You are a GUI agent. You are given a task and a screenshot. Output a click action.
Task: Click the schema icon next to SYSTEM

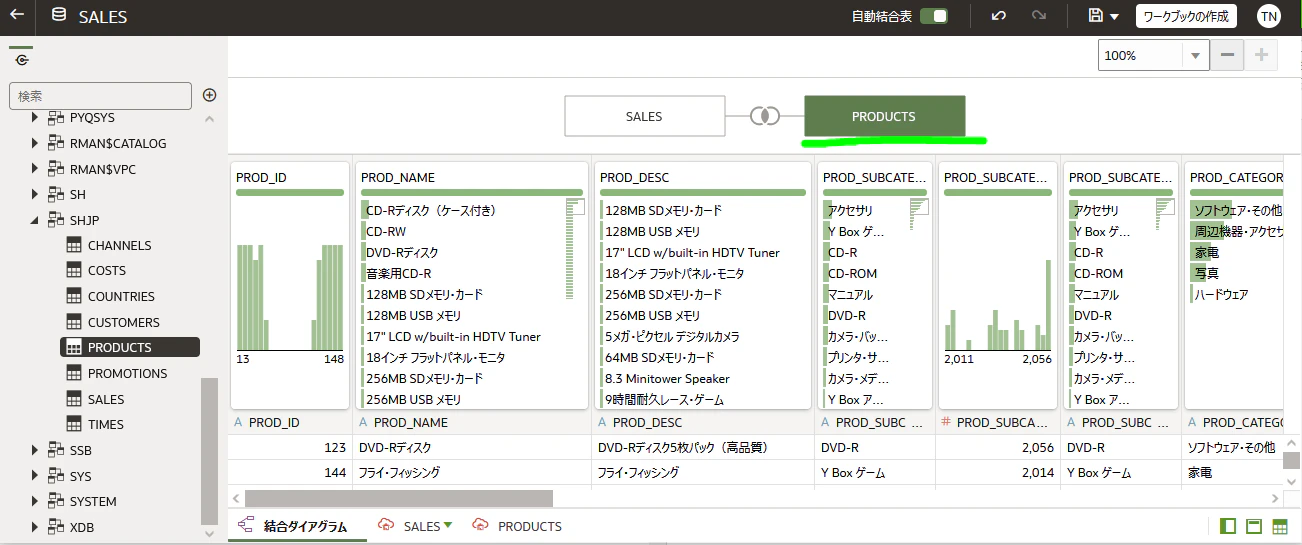pyautogui.click(x=55, y=501)
